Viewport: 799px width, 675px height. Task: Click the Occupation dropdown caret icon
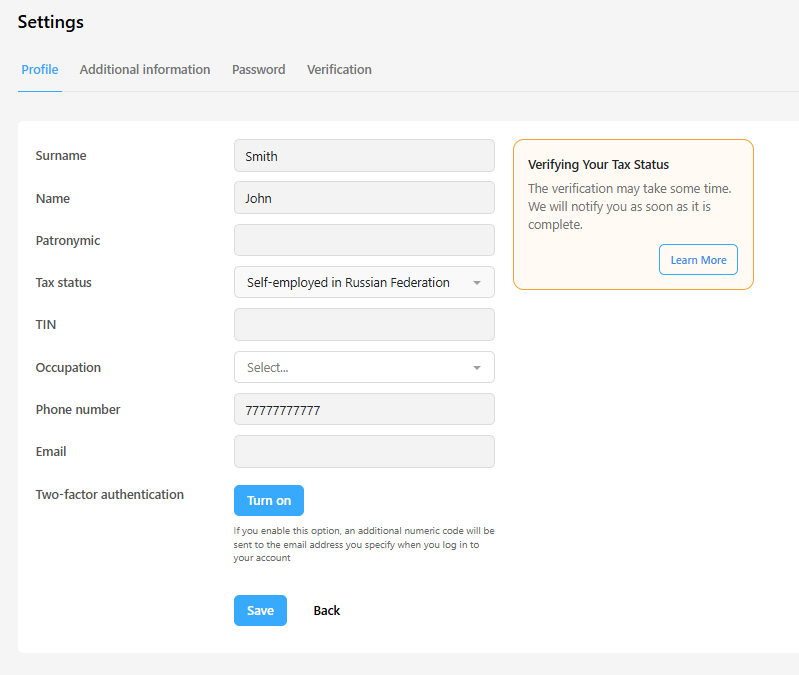(476, 368)
